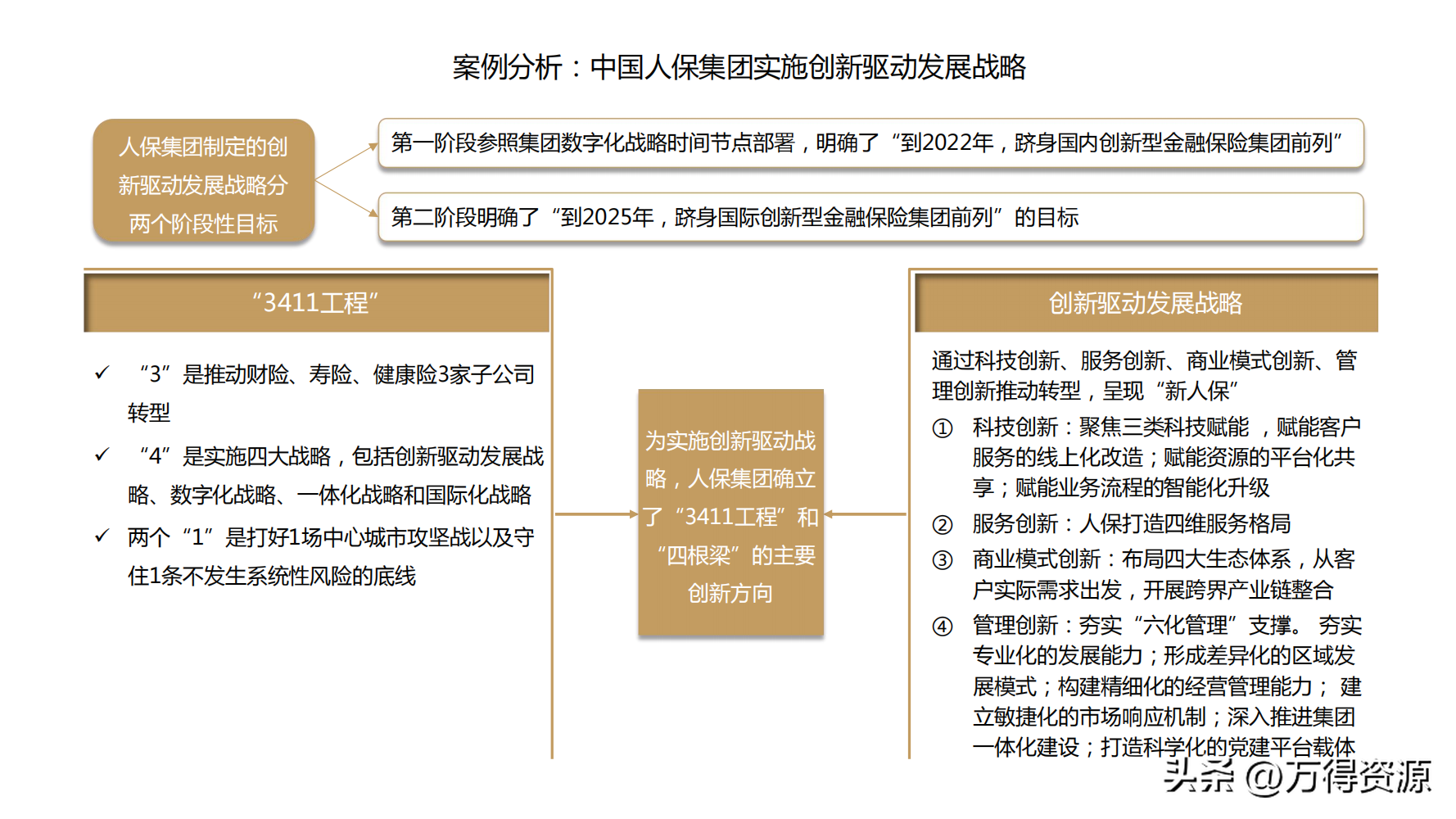Click the circled number ② marker
This screenshot has width=1456, height=819.
tap(943, 525)
